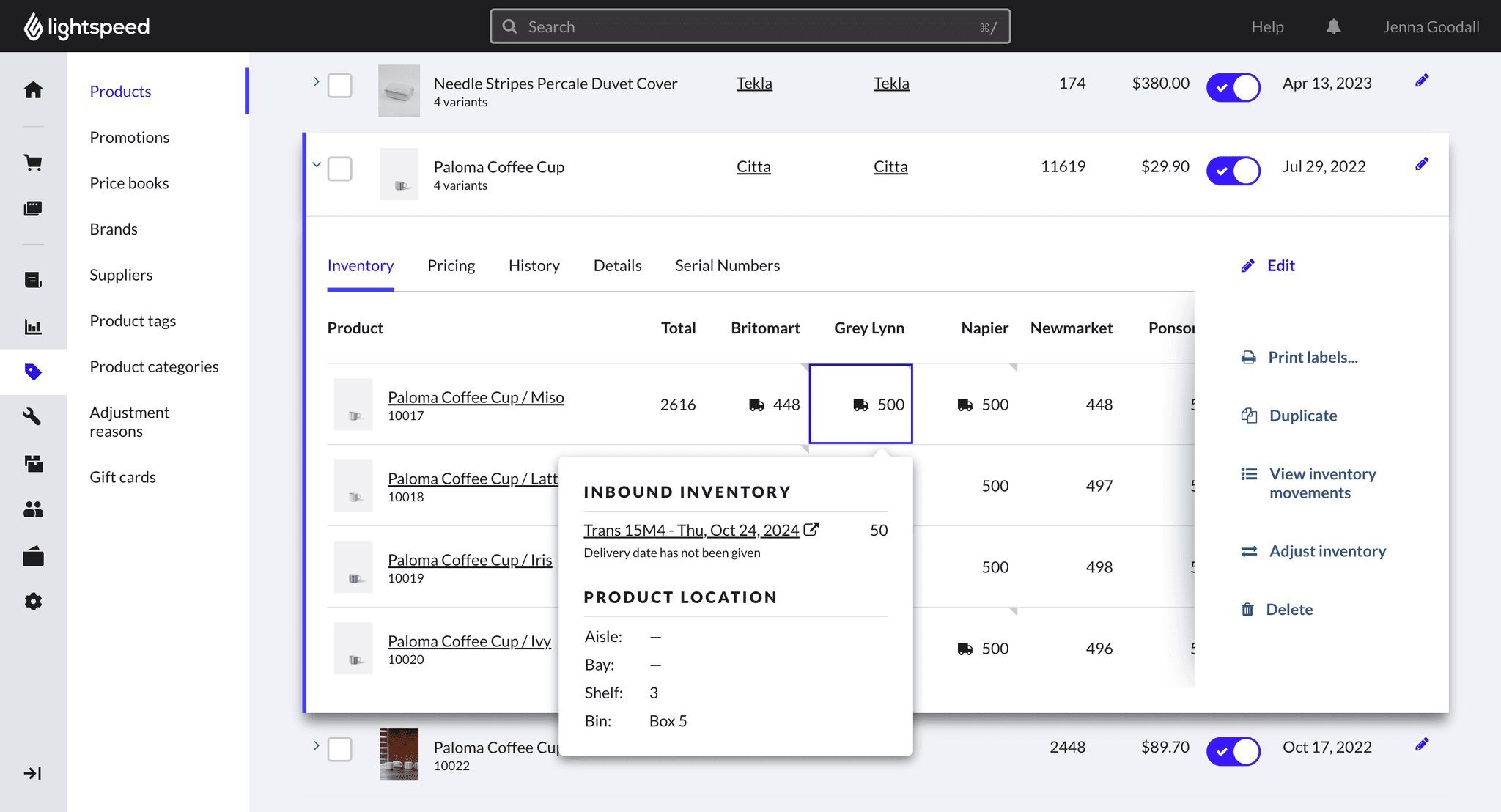This screenshot has height=812, width=1501.
Task: Open the Home icon in sidebar
Action: coord(33,90)
